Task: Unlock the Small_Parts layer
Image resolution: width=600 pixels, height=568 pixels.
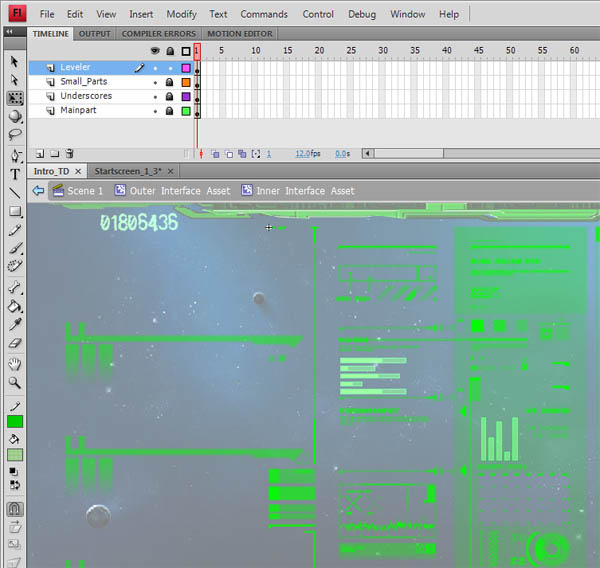Action: [170, 82]
